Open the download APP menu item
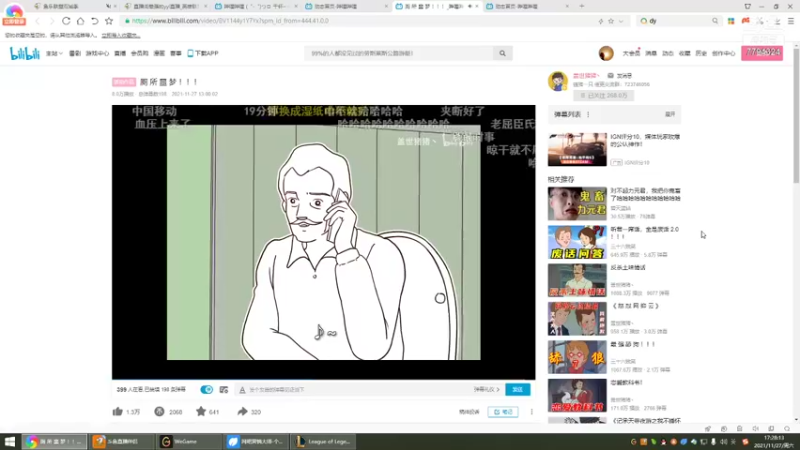 pos(203,53)
